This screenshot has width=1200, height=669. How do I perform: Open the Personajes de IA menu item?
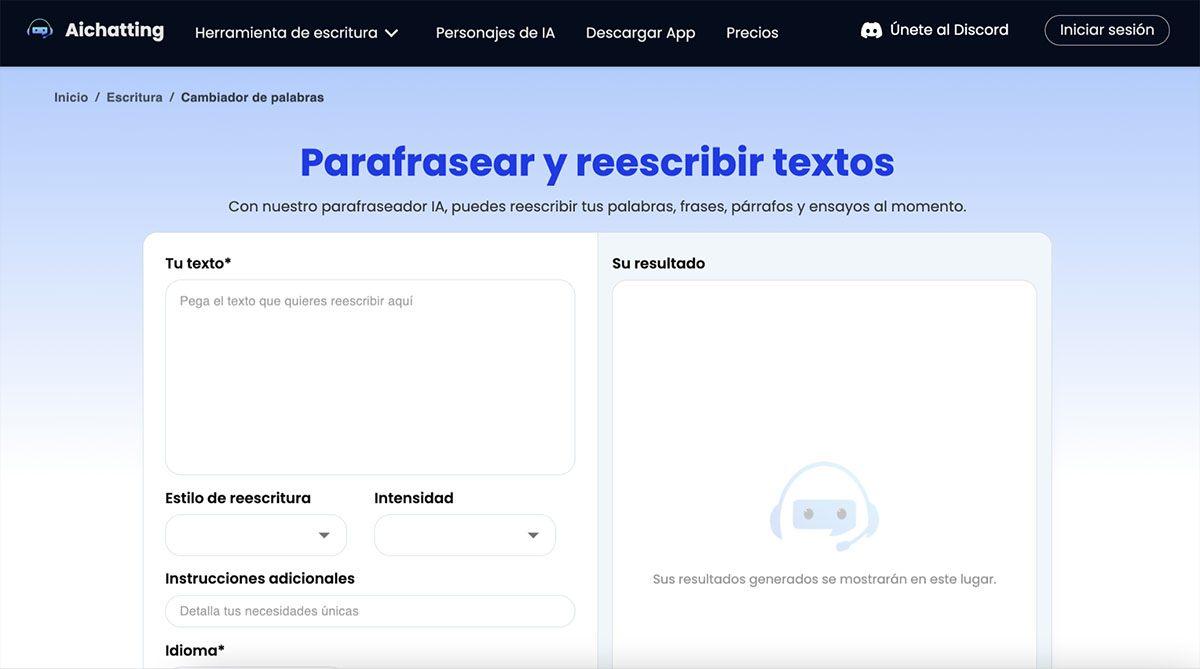495,33
